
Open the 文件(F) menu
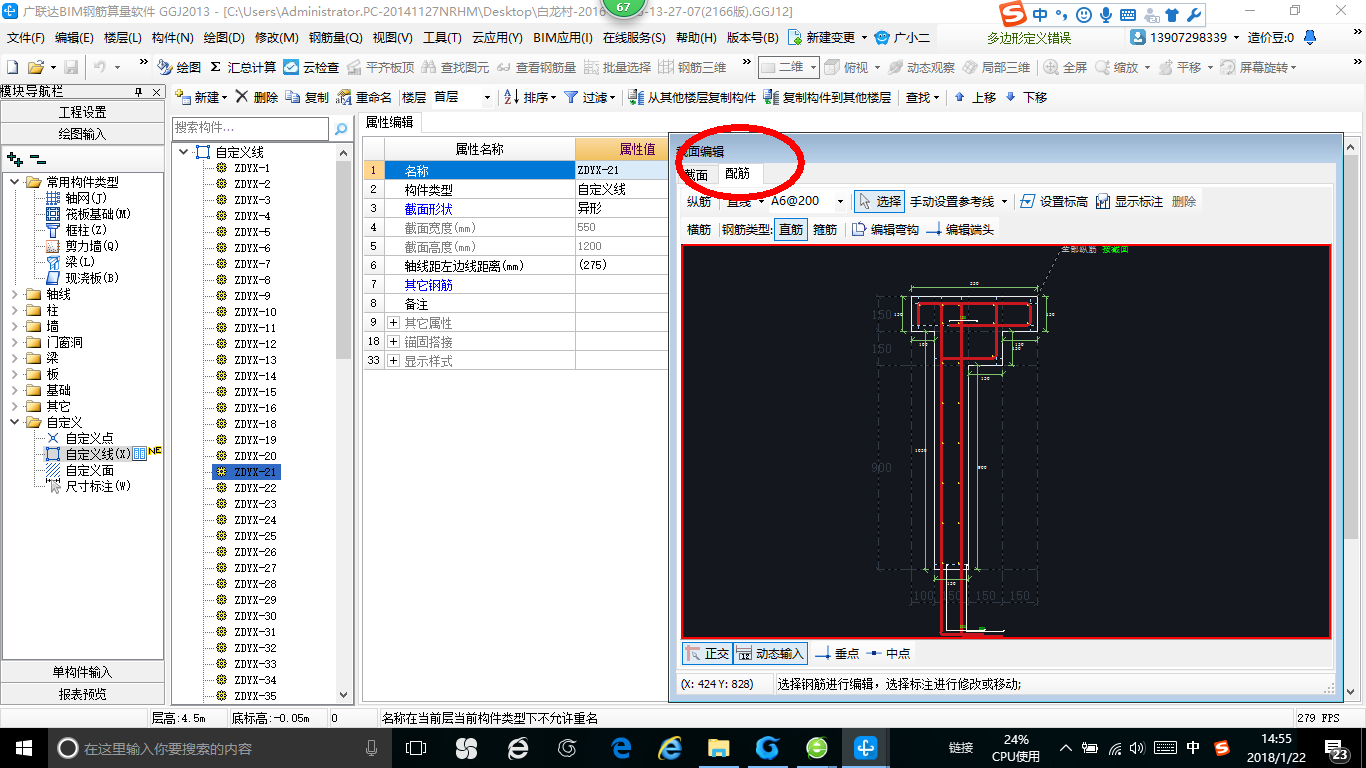click(x=26, y=37)
